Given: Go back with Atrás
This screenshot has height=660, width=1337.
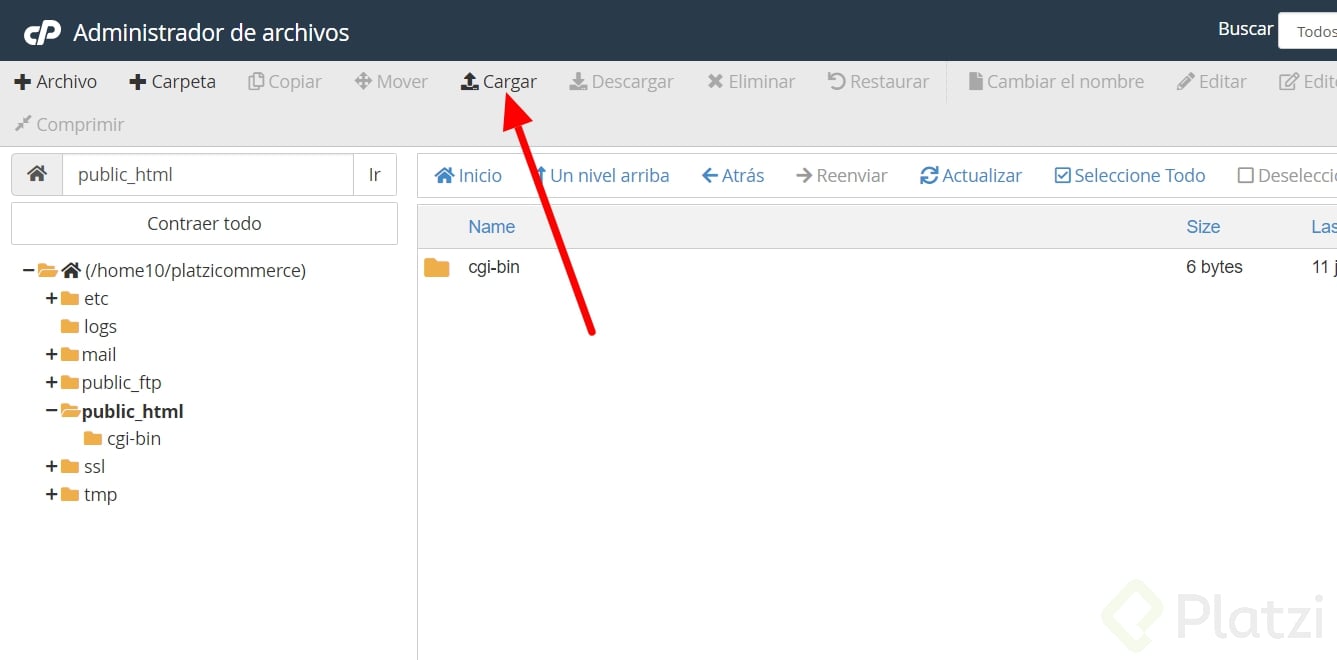Looking at the screenshot, I should click(733, 176).
